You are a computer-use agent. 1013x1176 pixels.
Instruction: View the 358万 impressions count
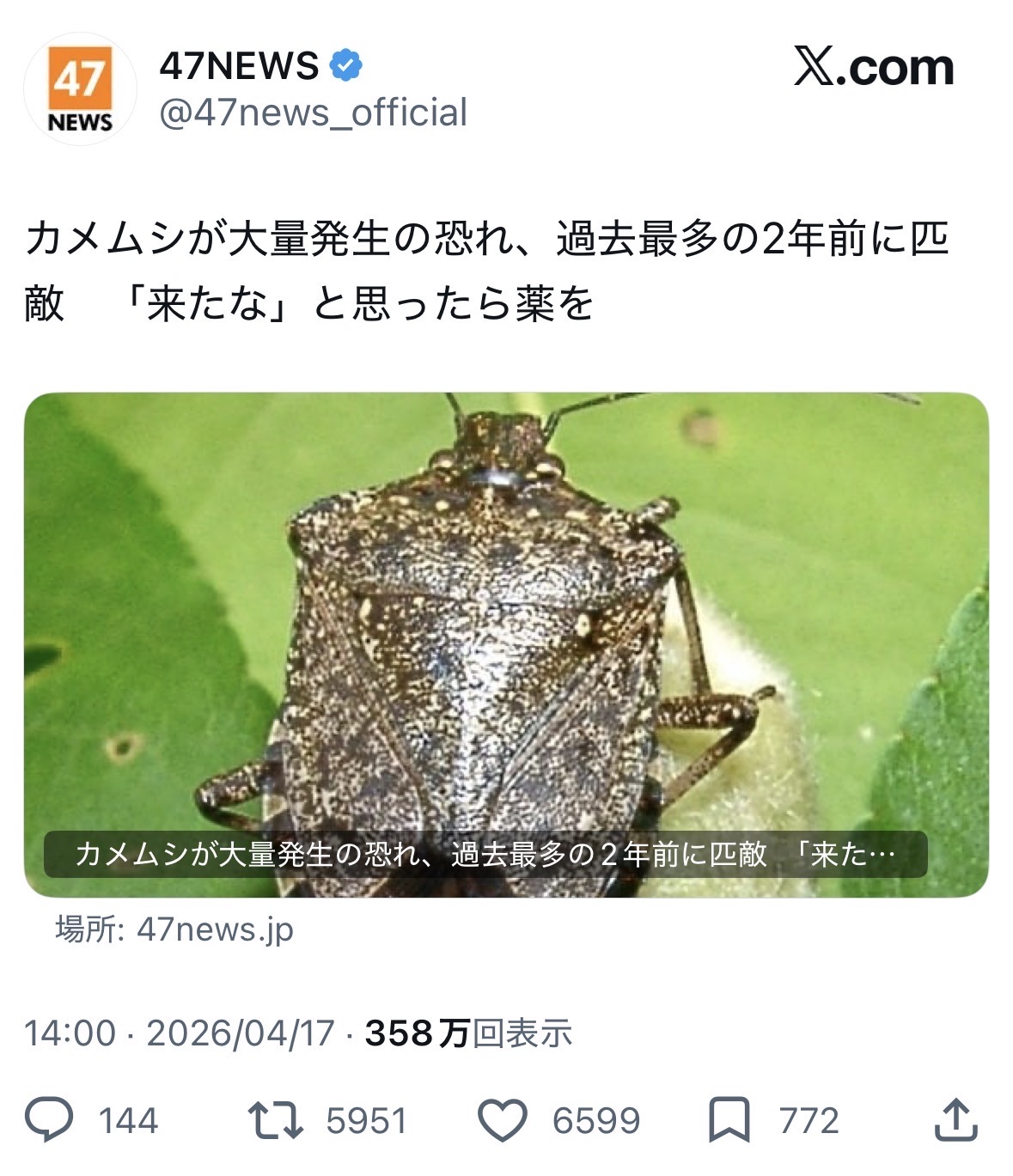(468, 1033)
